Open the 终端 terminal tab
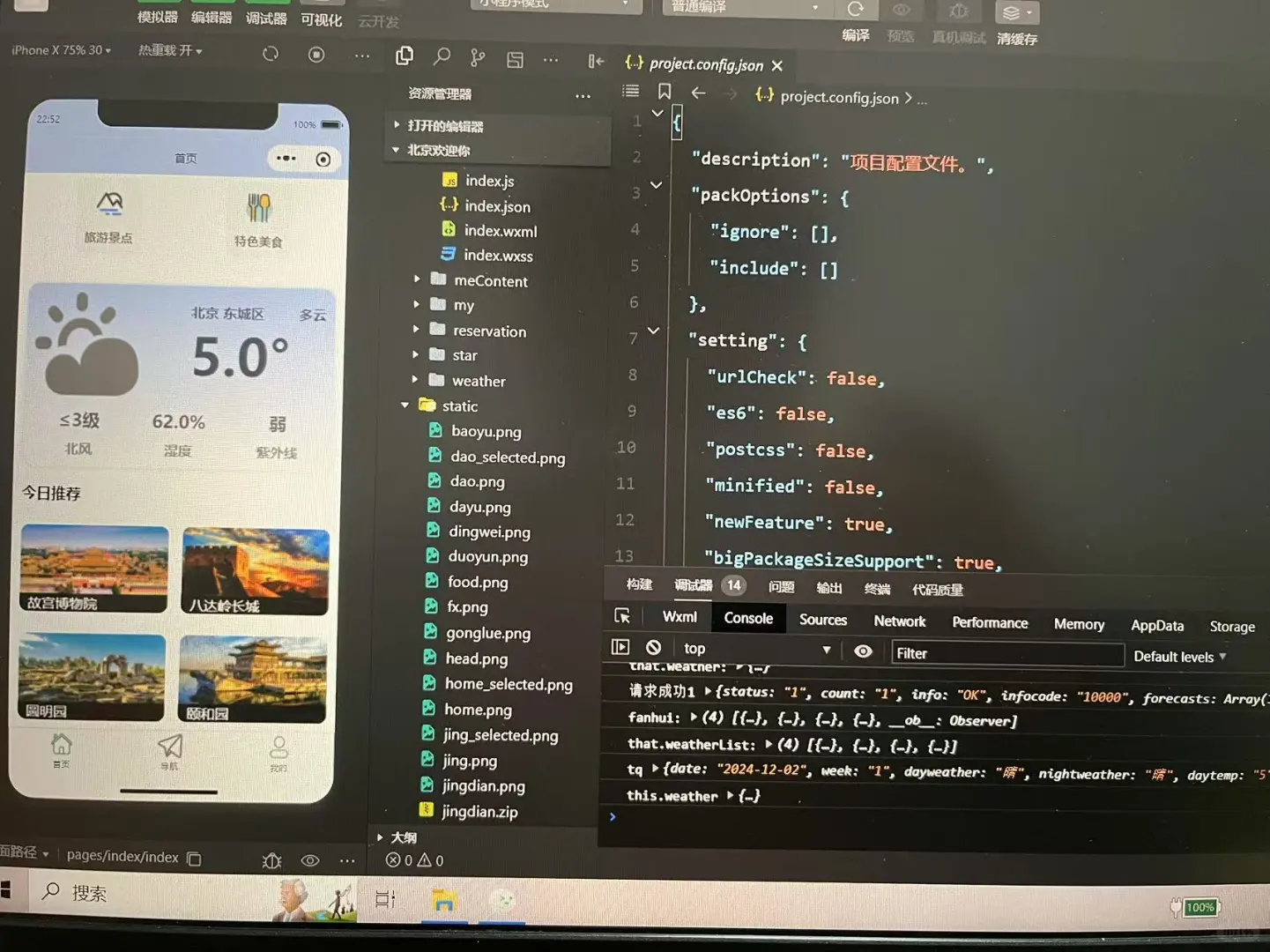This screenshot has height=952, width=1270. (x=877, y=589)
